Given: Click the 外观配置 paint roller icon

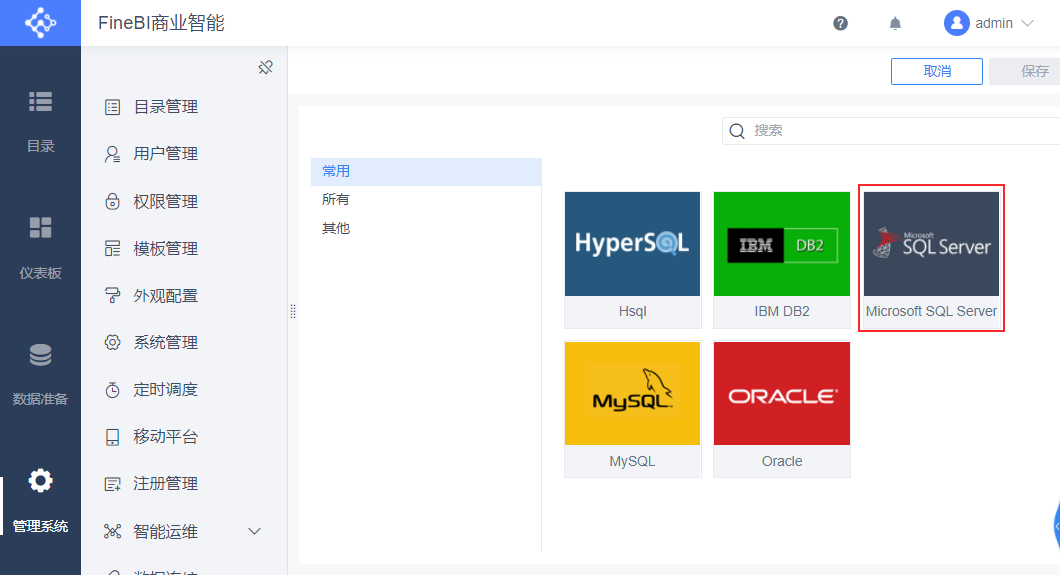Looking at the screenshot, I should click(112, 295).
